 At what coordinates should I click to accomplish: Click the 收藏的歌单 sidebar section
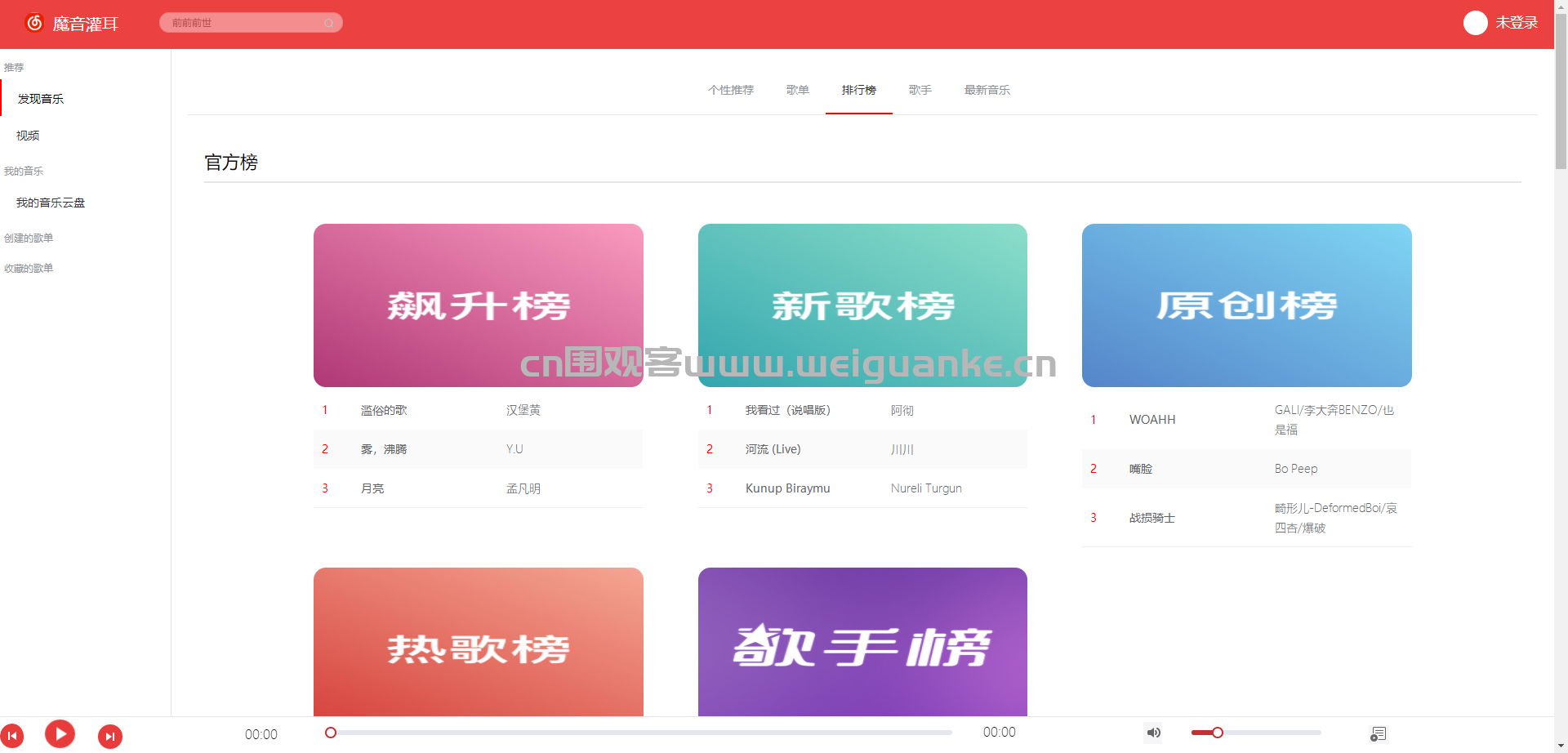[29, 268]
